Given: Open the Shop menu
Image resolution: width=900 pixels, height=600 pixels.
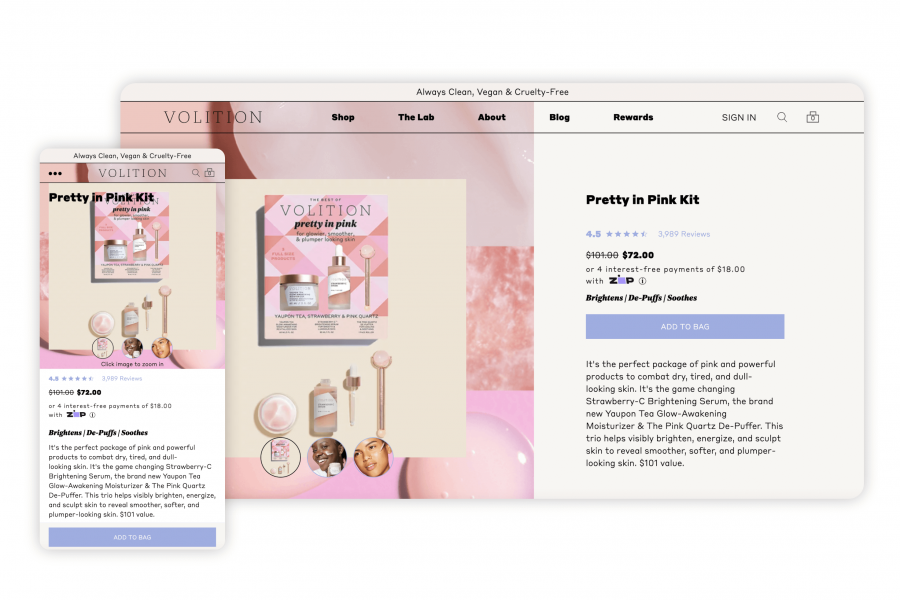Looking at the screenshot, I should coord(343,117).
